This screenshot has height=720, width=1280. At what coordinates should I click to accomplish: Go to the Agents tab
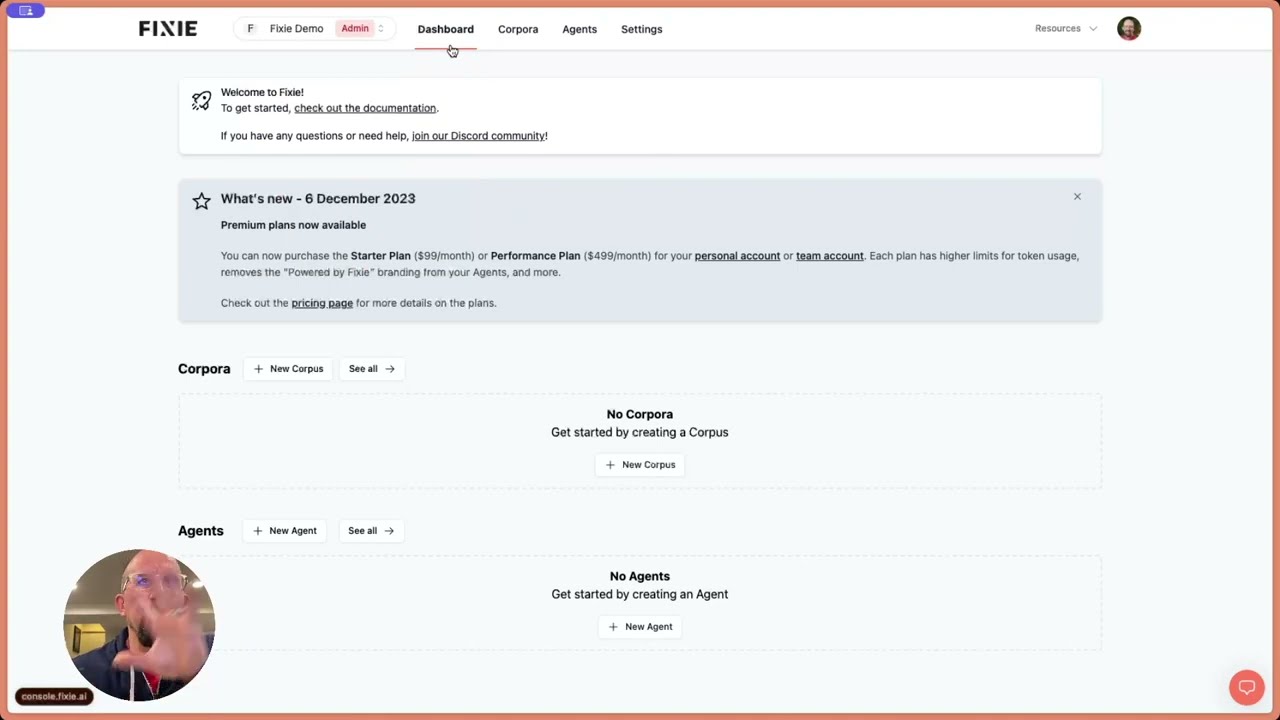[579, 29]
